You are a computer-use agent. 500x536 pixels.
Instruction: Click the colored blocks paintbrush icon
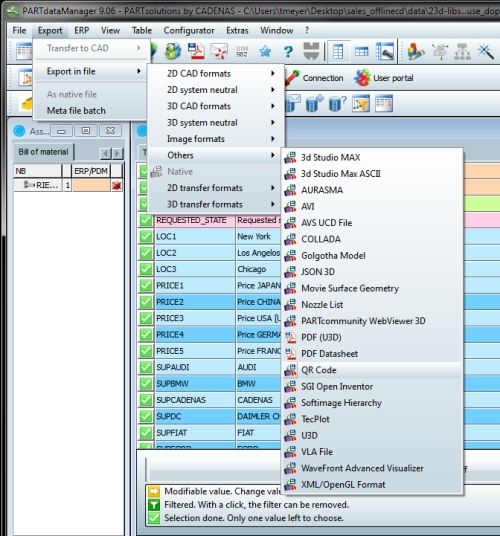coord(416,52)
